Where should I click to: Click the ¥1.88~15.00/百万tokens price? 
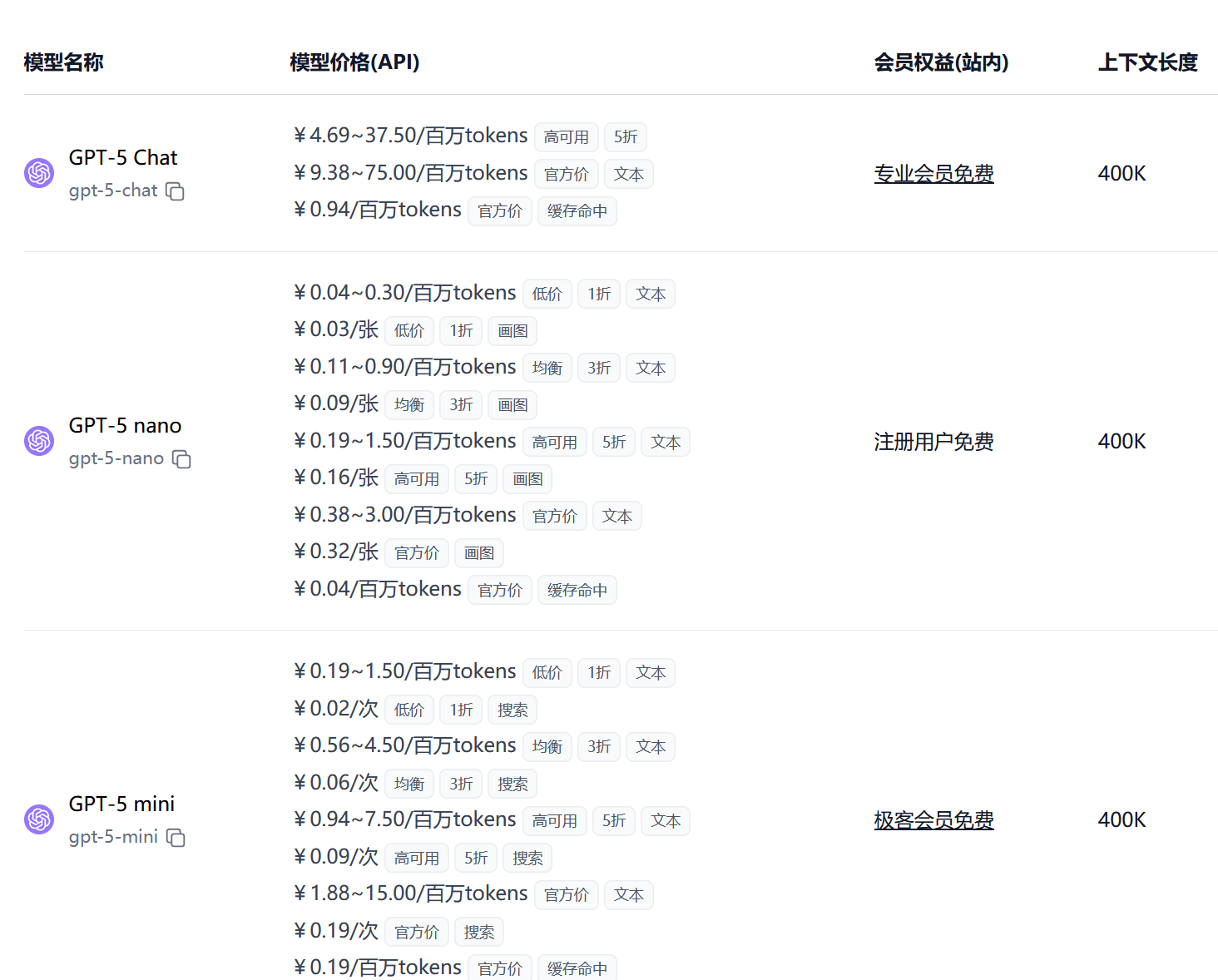[410, 893]
